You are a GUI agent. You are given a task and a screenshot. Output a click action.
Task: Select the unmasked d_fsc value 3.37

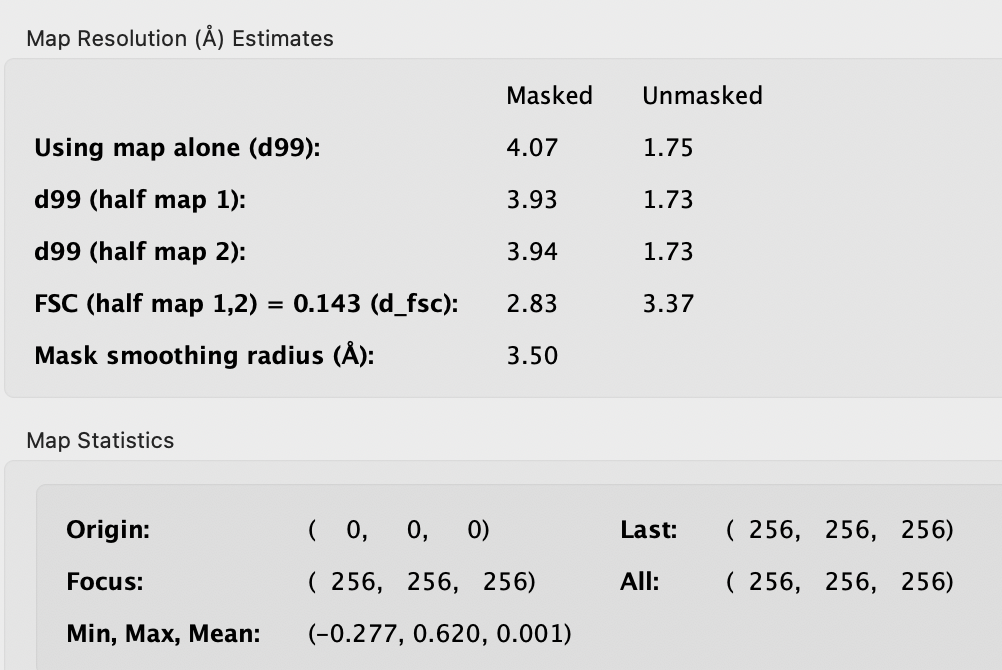(668, 304)
